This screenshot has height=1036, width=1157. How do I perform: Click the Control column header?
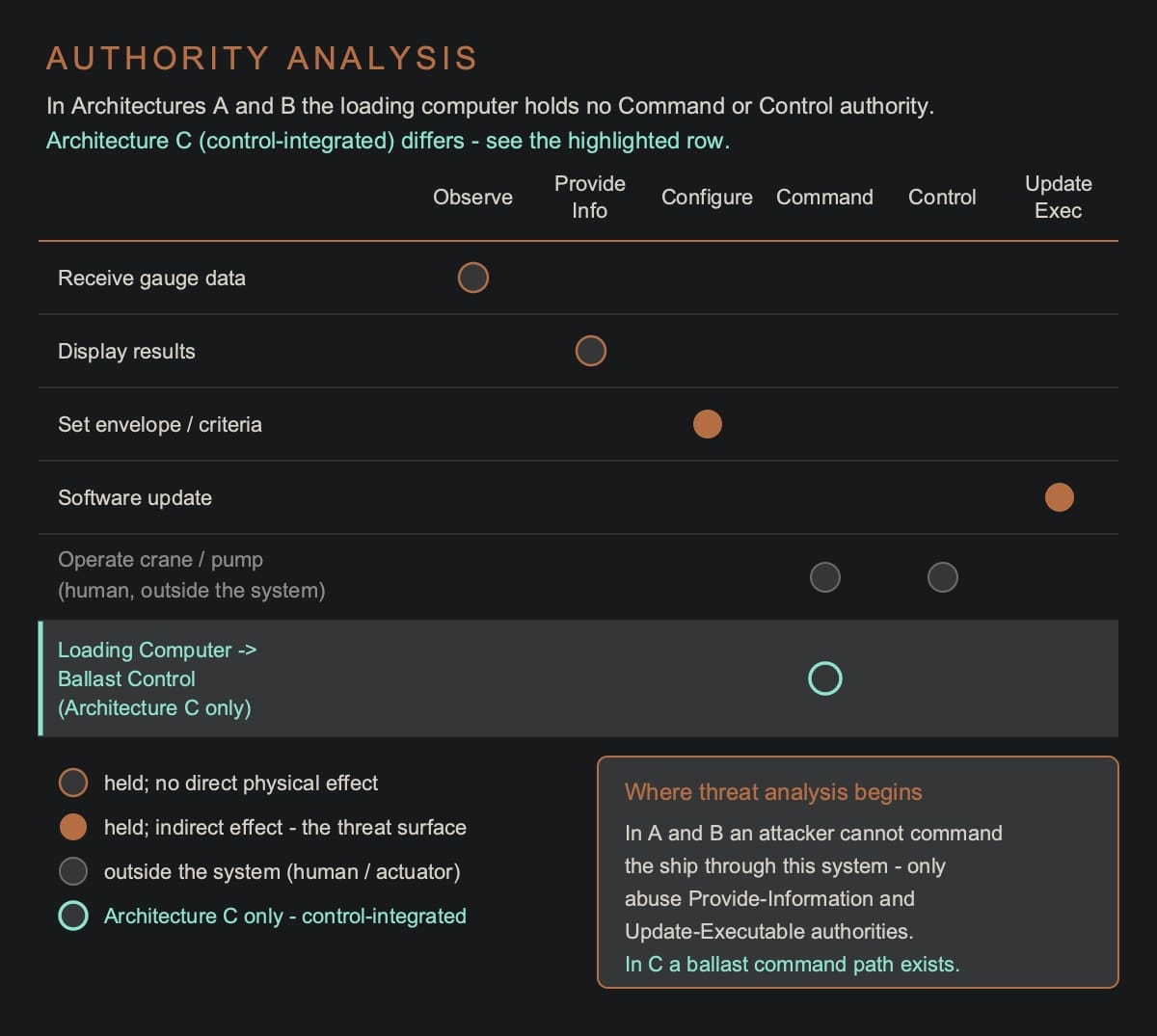942,197
